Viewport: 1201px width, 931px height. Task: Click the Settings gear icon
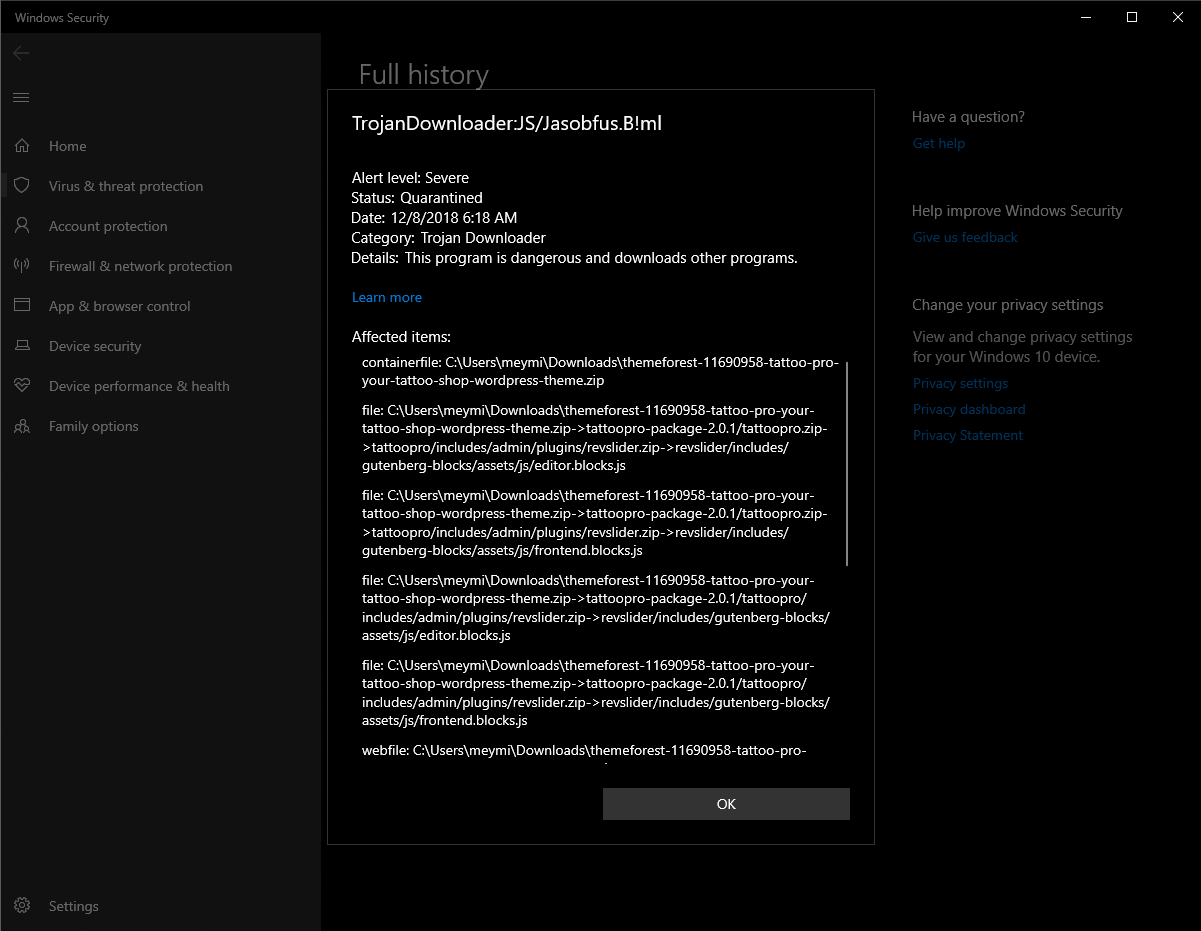pos(22,906)
